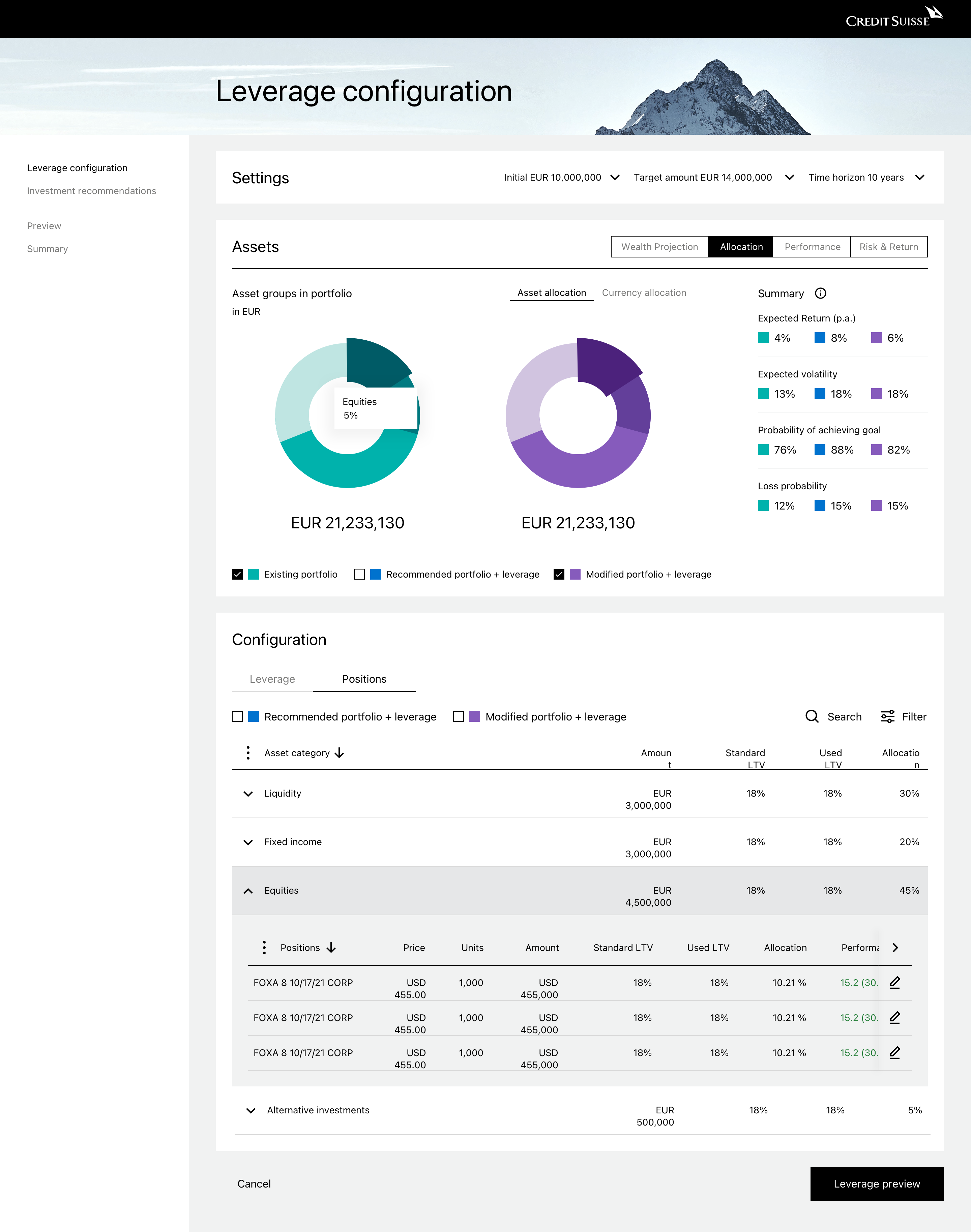Show next position columns with right chevron
This screenshot has width=971, height=1232.
[895, 947]
